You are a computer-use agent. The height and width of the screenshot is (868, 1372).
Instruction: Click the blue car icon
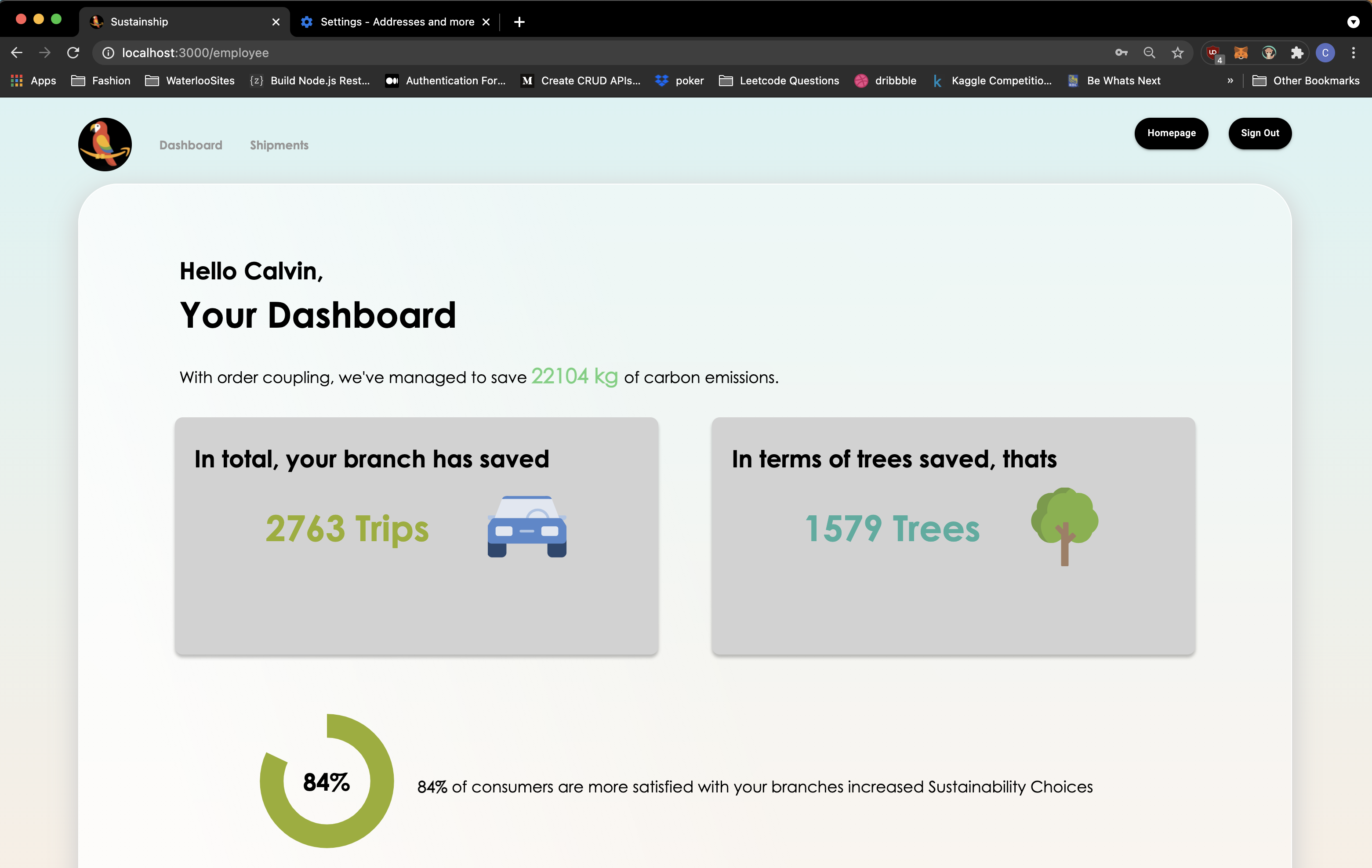click(526, 526)
